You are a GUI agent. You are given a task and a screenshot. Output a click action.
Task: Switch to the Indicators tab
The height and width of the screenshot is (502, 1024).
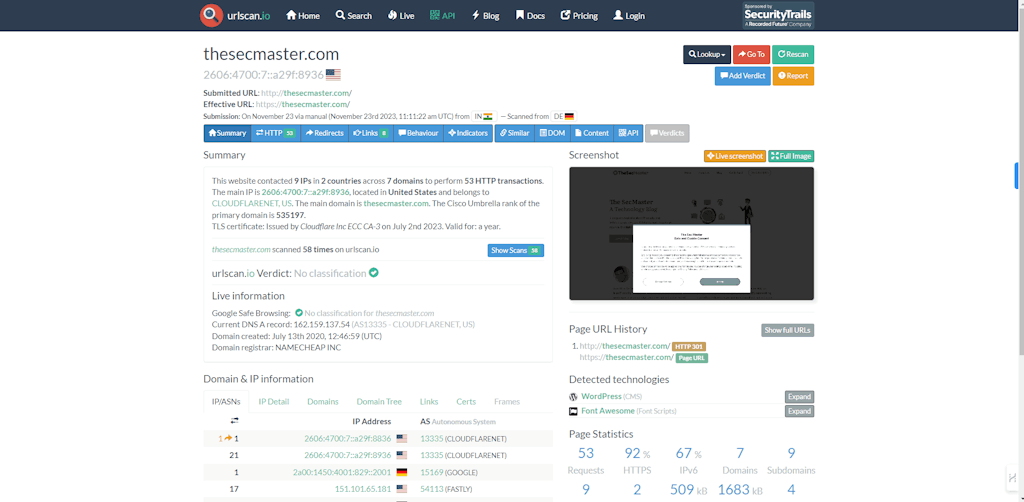point(468,133)
